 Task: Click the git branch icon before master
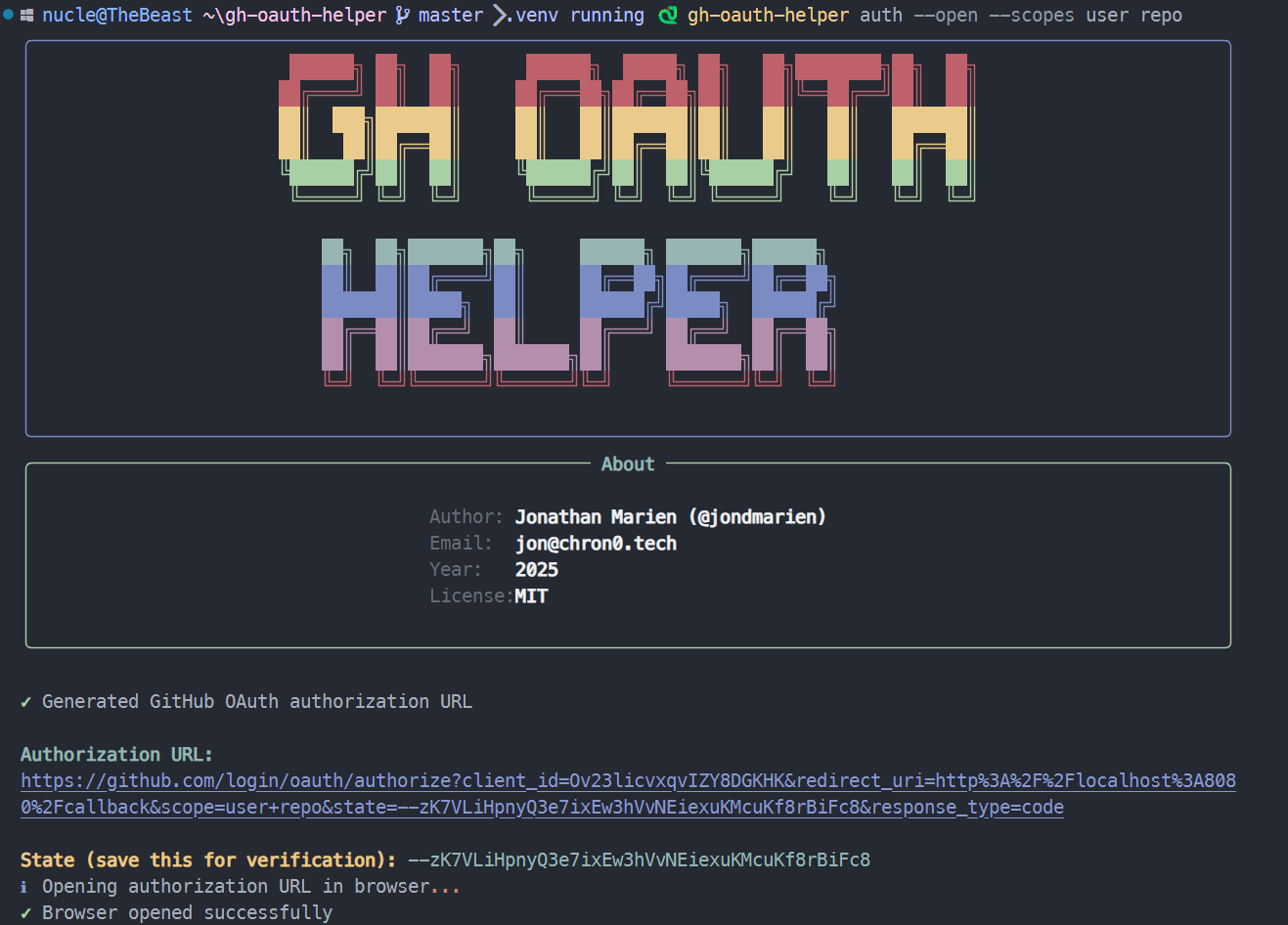point(402,16)
